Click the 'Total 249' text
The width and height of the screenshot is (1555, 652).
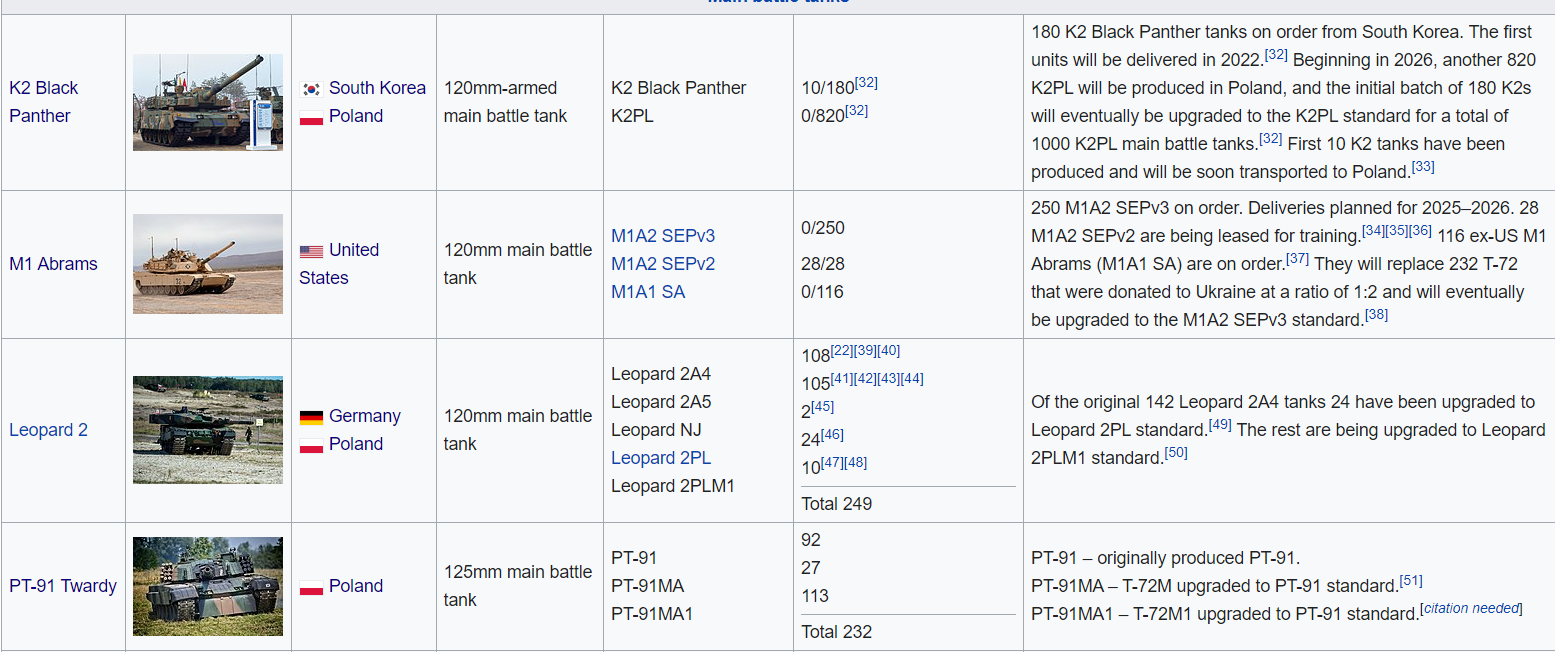click(x=837, y=504)
